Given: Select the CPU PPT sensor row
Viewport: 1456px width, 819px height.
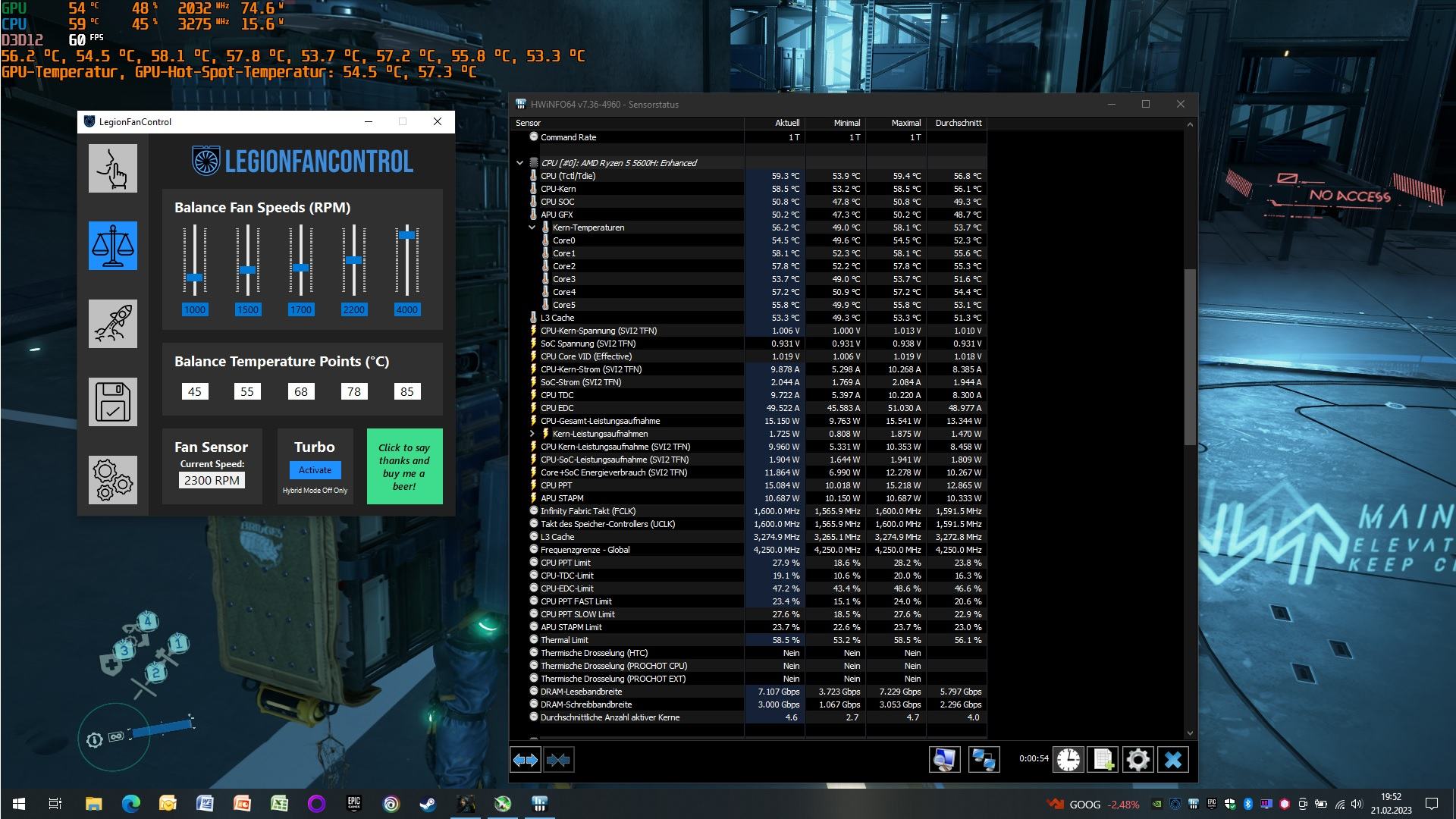Looking at the screenshot, I should coord(749,485).
